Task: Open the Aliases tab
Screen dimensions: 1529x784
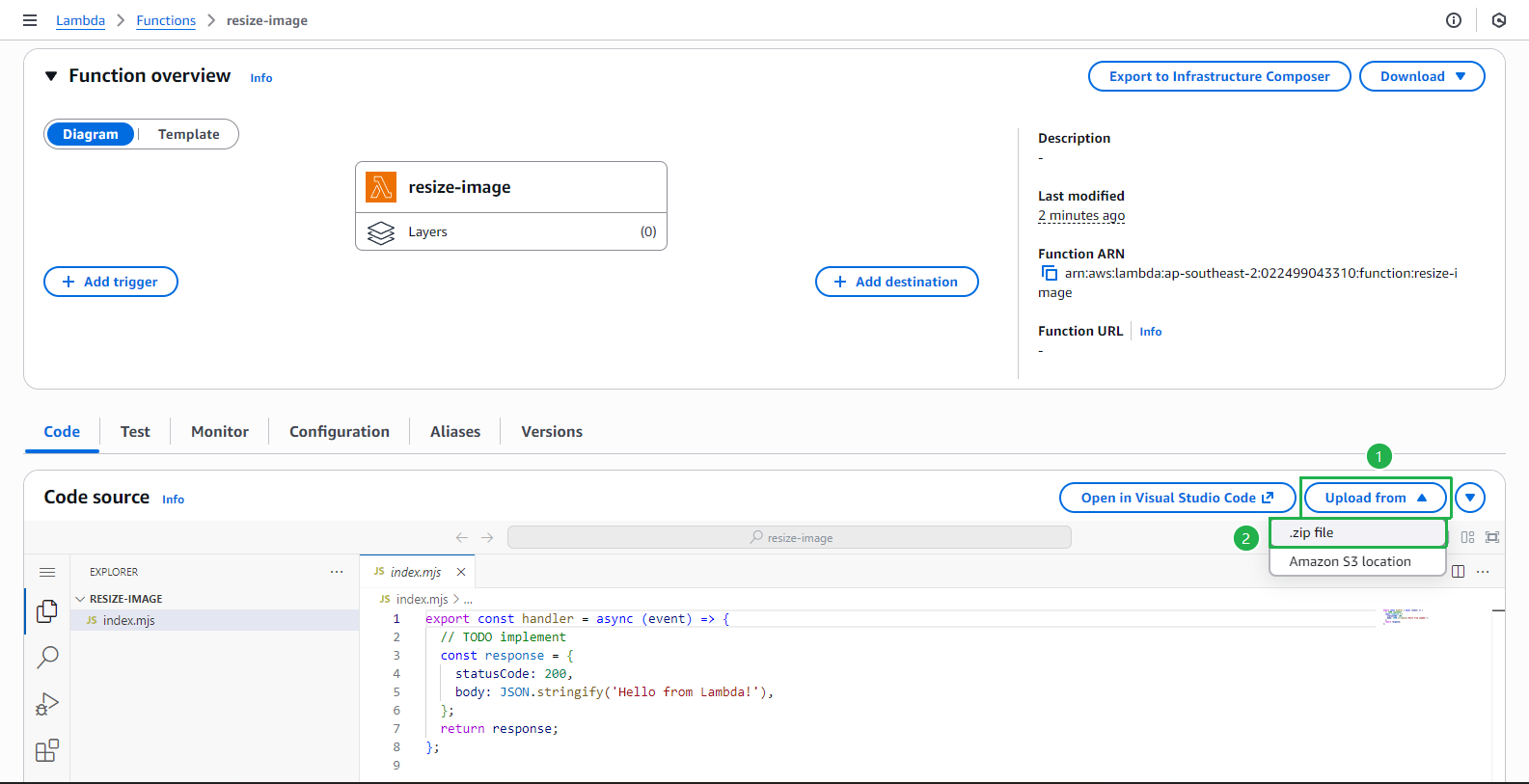Action: pos(455,432)
